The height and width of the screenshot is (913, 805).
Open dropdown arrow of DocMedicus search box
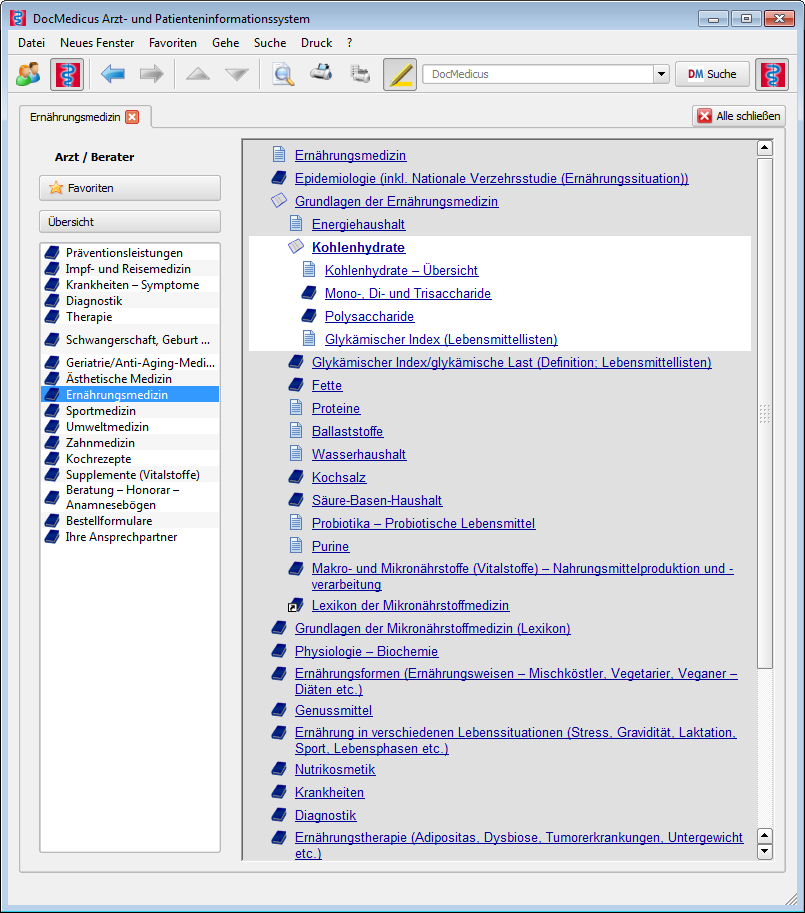point(661,75)
